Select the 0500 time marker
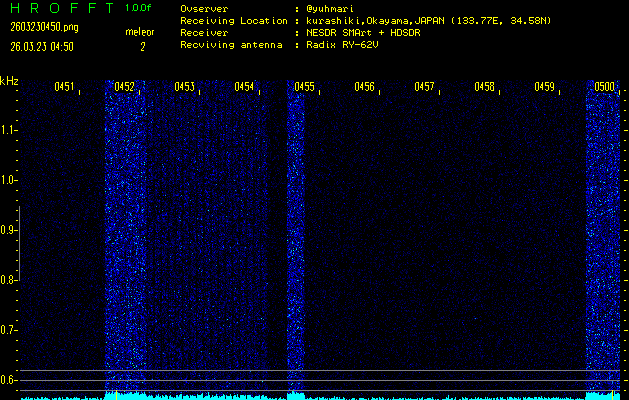This screenshot has height=400, width=629. point(604,87)
